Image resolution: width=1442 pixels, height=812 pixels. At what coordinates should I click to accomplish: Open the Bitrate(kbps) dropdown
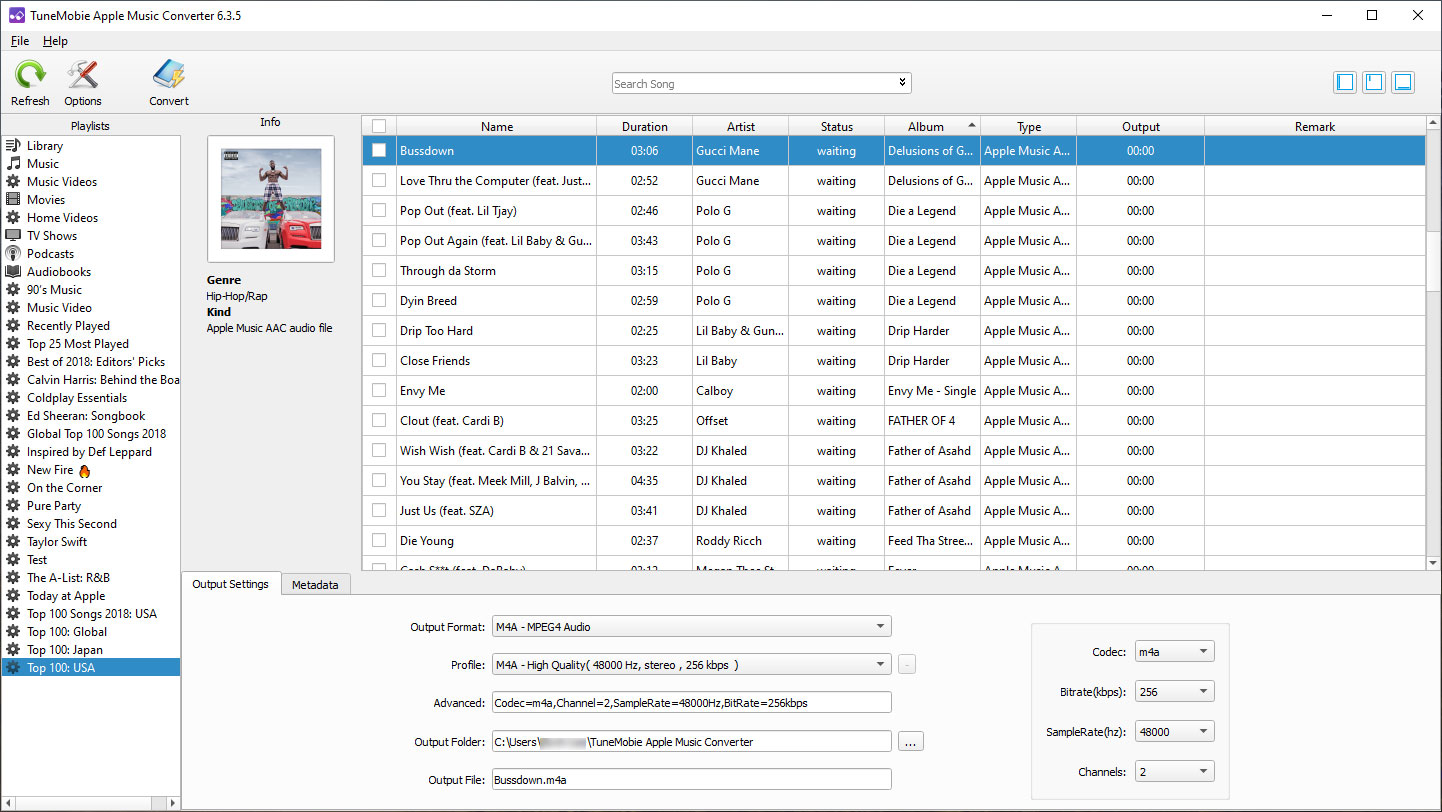pos(1174,692)
